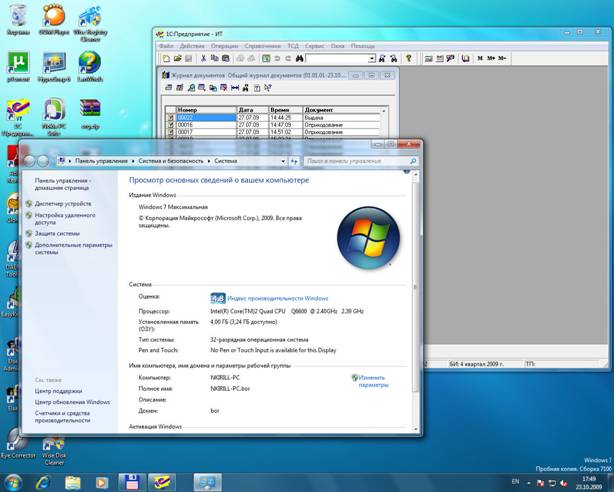Click the interval arrows icon in journal toolbar
This screenshot has height=492, width=614.
[x=235, y=88]
